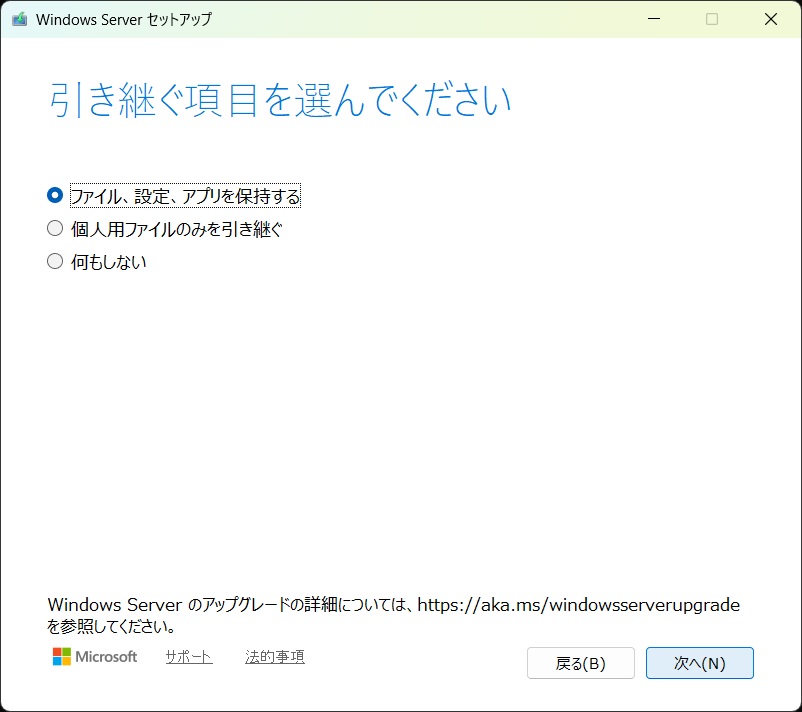Go back with the 戻る(B) button

[x=580, y=663]
